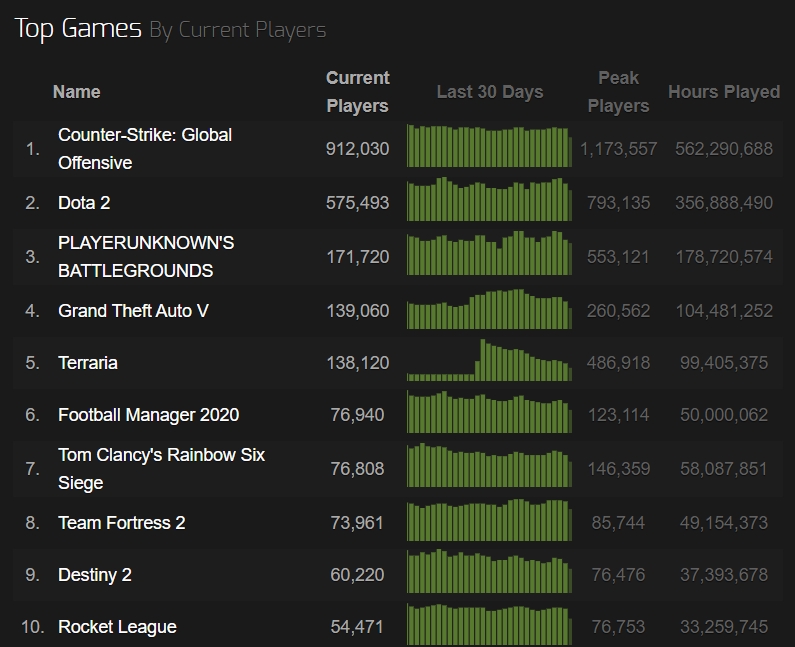Click the Rainbow Six Siege 30-day chart
This screenshot has height=647, width=795.
click(489, 465)
